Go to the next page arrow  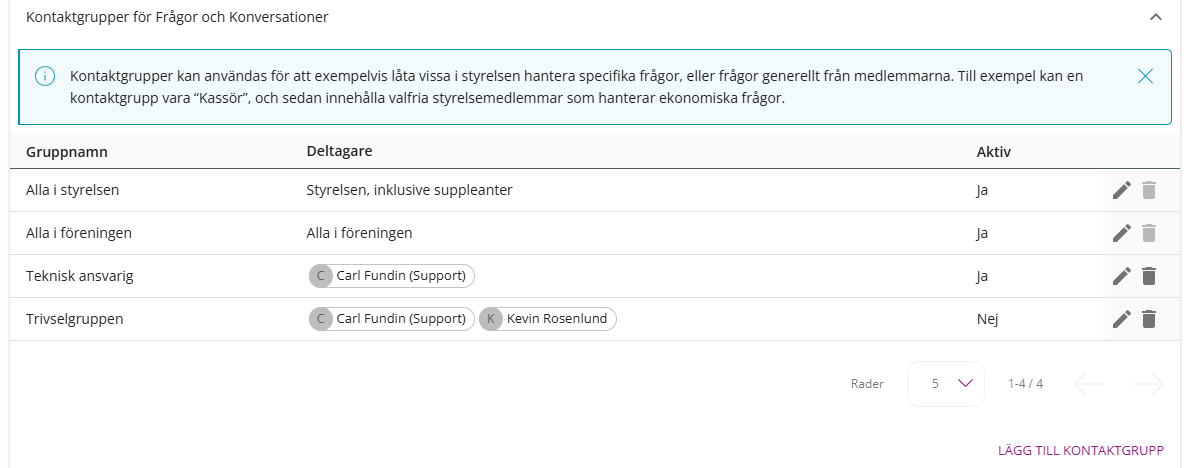point(1149,383)
